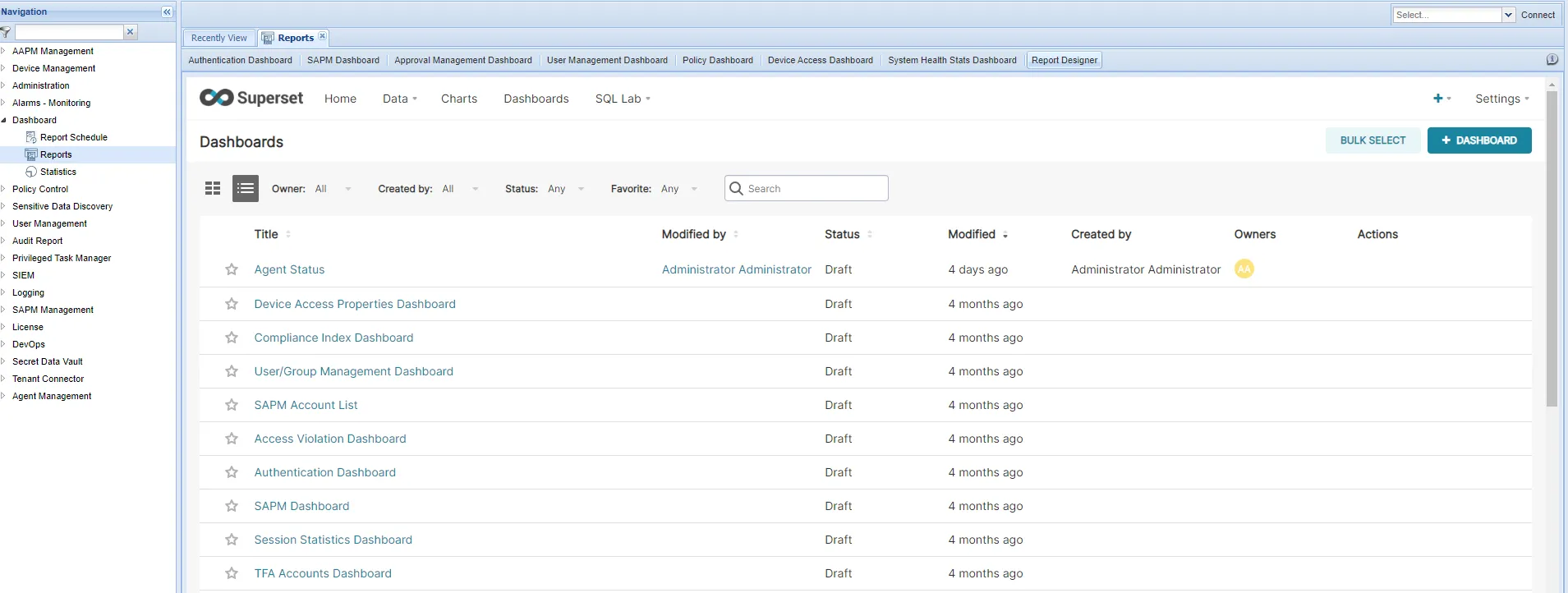Collapse the Dashboard tree node
Viewport: 1568px width, 593px height.
pos(4,120)
